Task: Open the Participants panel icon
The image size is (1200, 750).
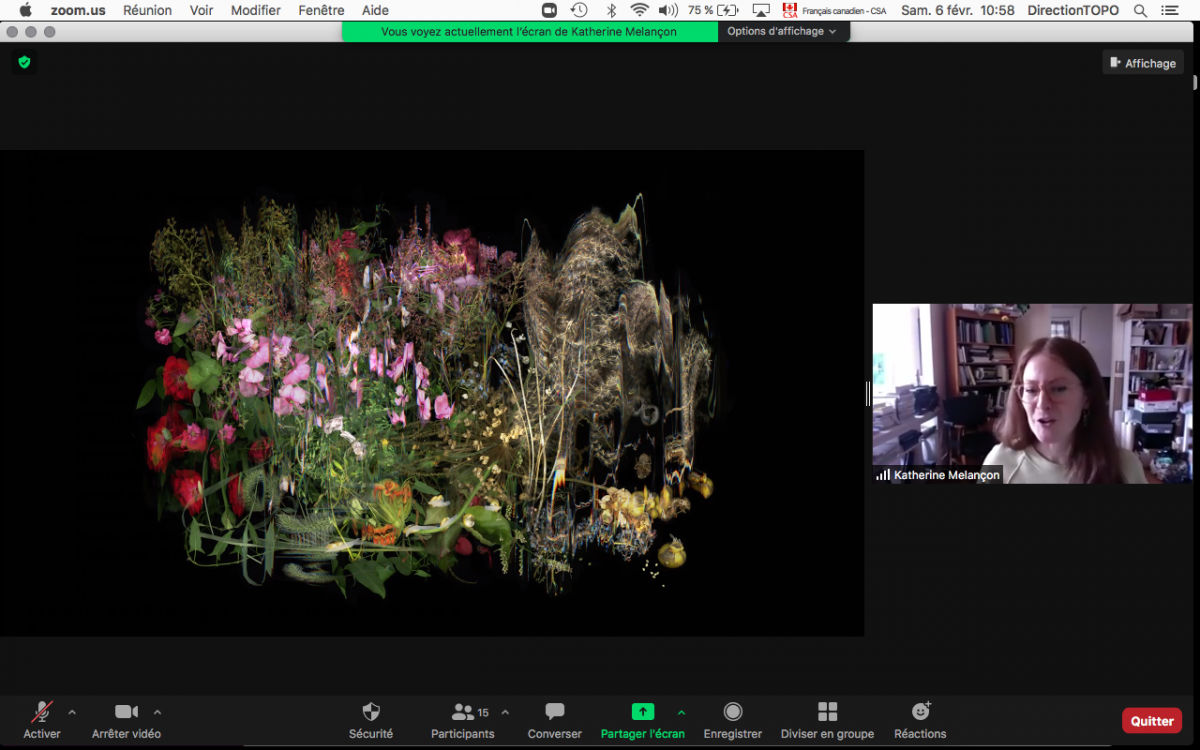Action: pyautogui.click(x=463, y=712)
